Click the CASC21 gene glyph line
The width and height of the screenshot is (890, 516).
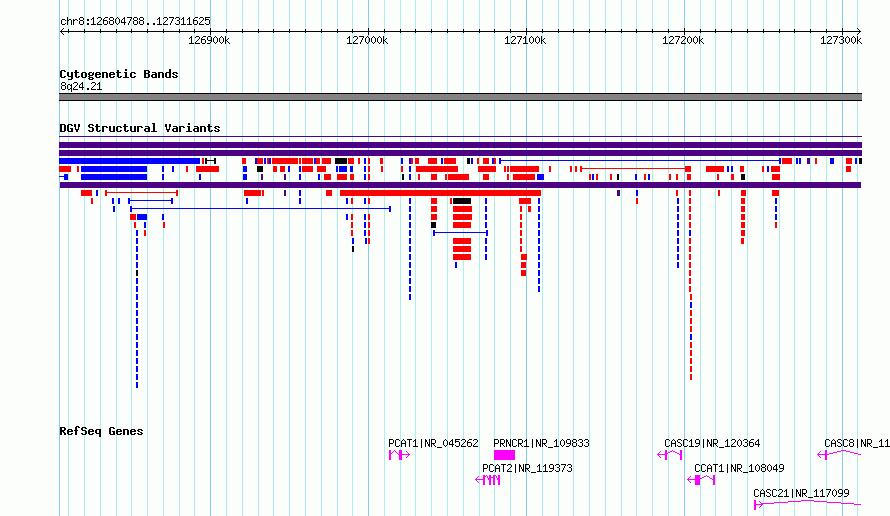point(807,504)
